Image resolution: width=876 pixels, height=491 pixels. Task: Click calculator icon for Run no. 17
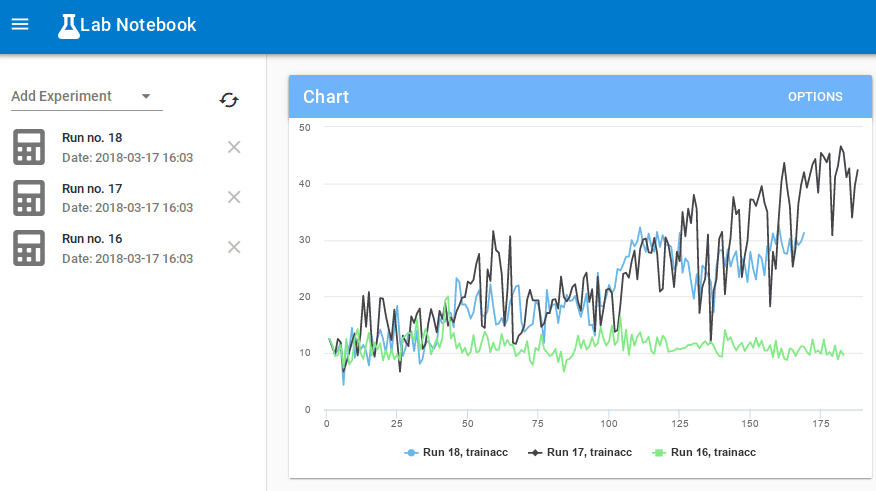click(29, 197)
